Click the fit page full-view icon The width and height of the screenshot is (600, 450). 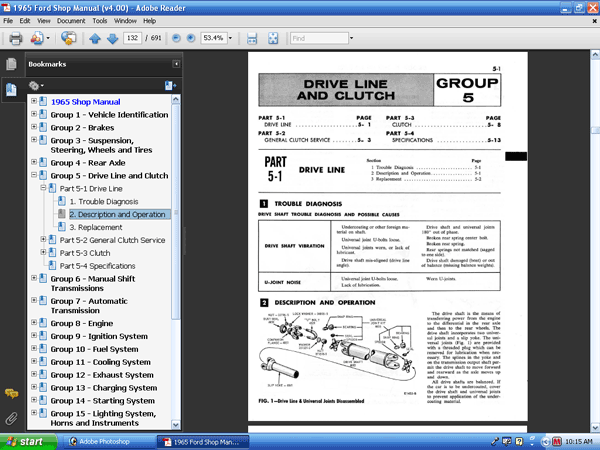click(273, 38)
